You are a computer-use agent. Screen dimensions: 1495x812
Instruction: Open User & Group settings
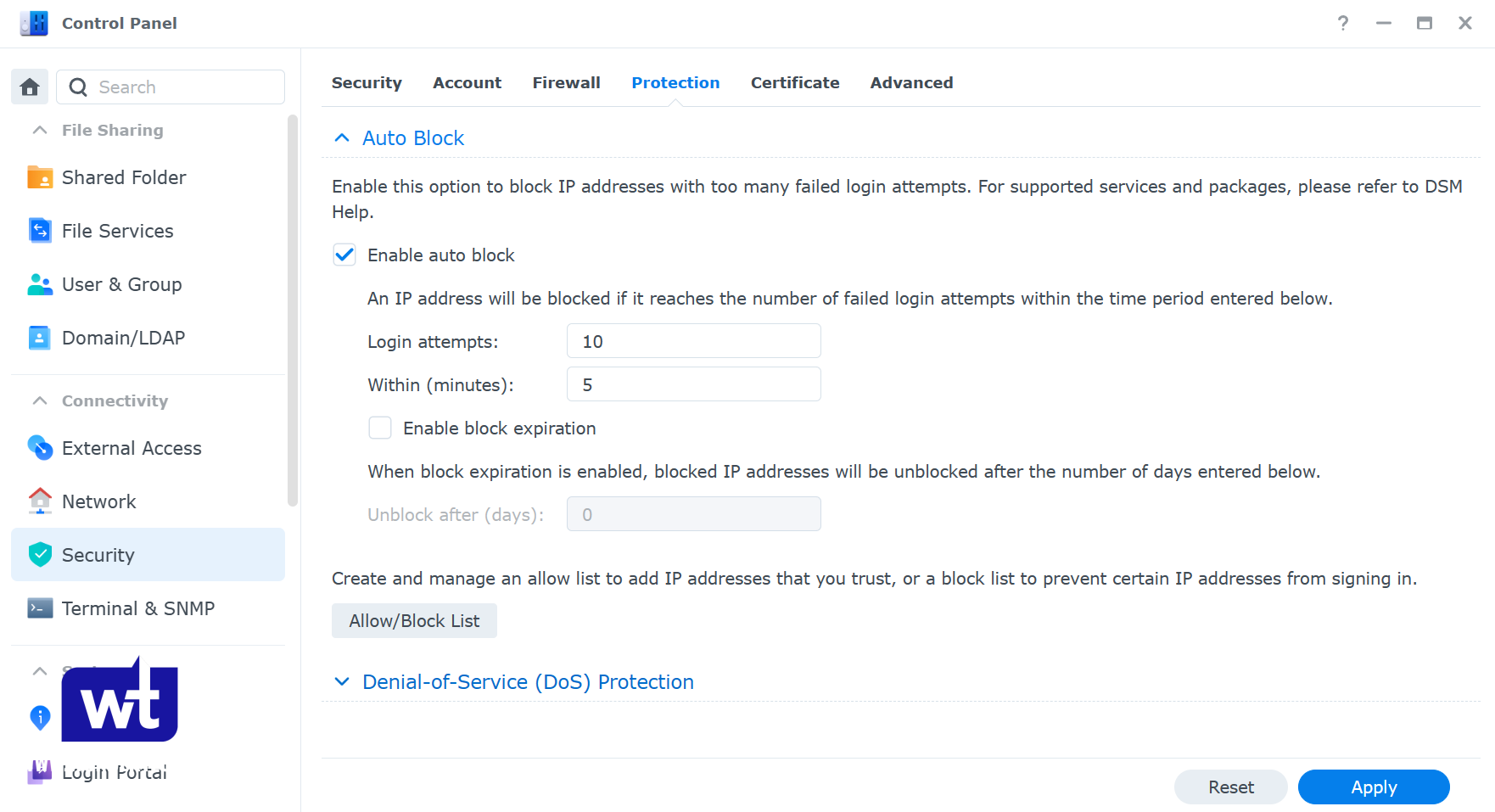point(121,284)
